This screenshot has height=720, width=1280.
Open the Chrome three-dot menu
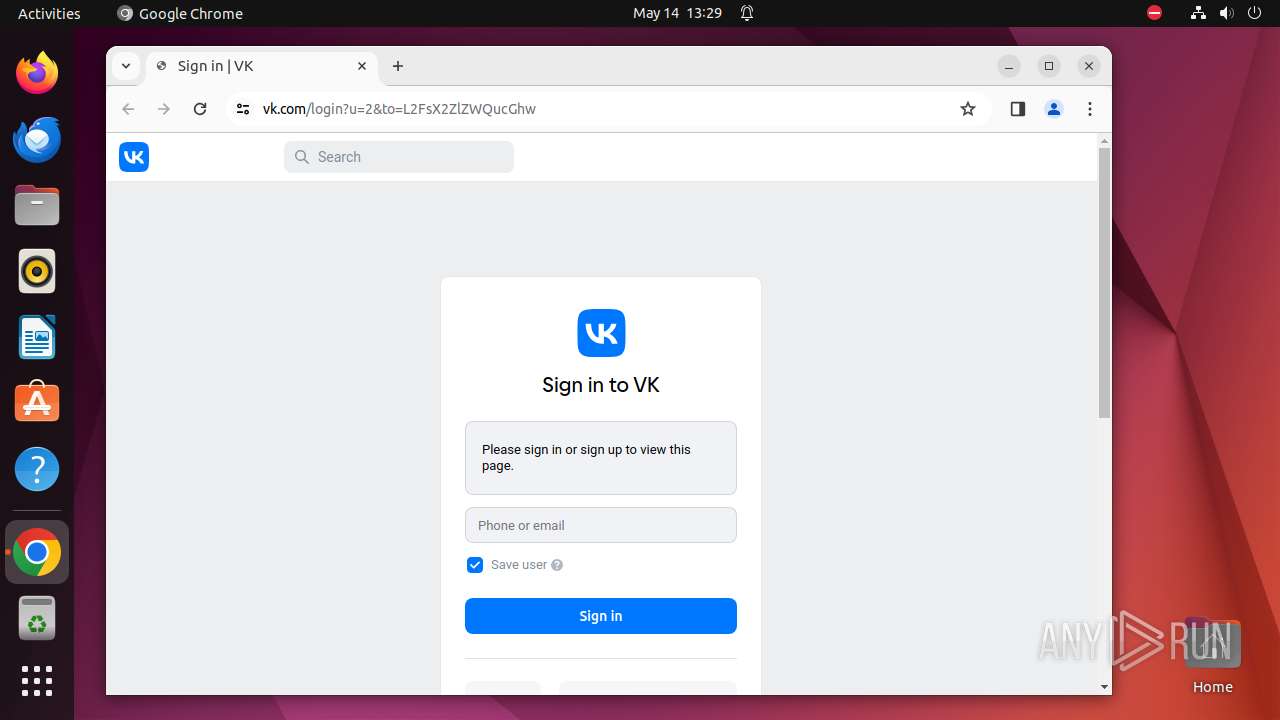tap(1090, 109)
